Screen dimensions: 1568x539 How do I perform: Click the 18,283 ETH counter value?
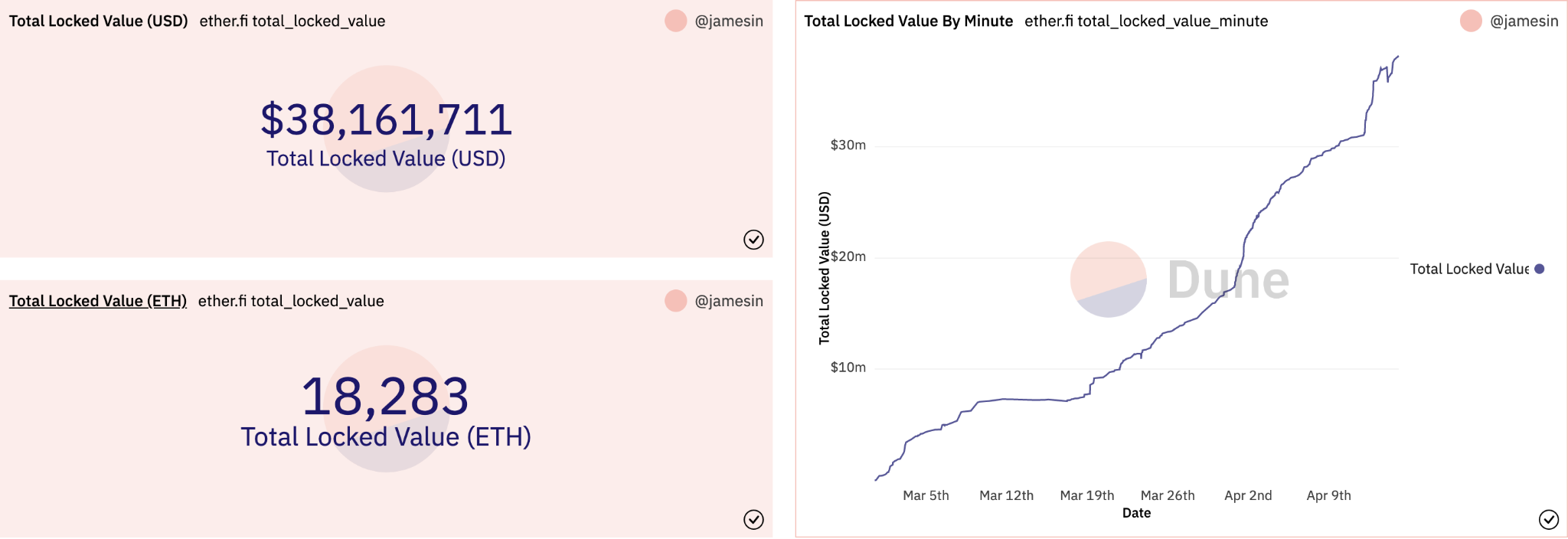(x=385, y=397)
